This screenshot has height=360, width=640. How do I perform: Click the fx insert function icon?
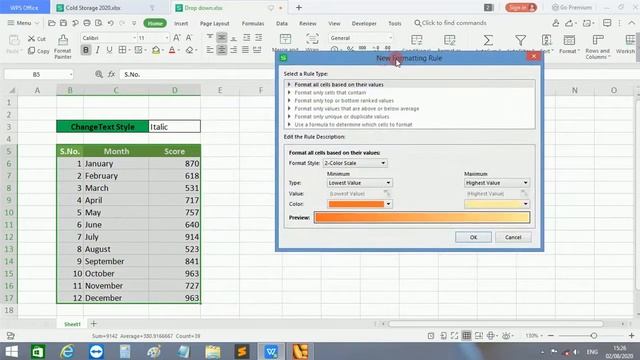pyautogui.click(x=111, y=74)
